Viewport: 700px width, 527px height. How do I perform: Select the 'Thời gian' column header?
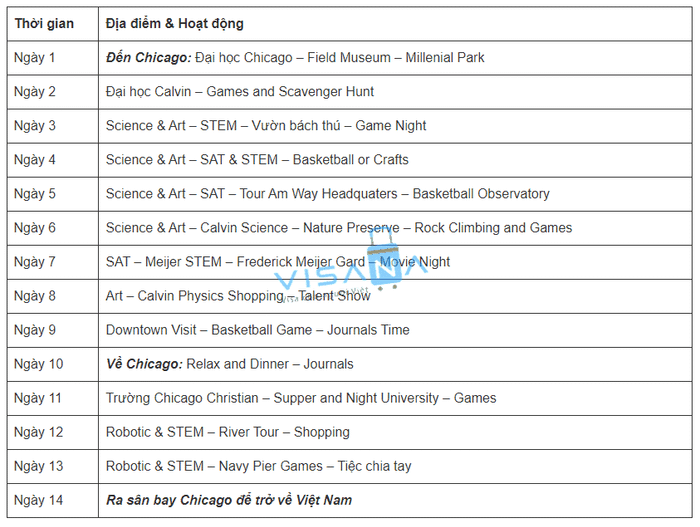(x=44, y=24)
